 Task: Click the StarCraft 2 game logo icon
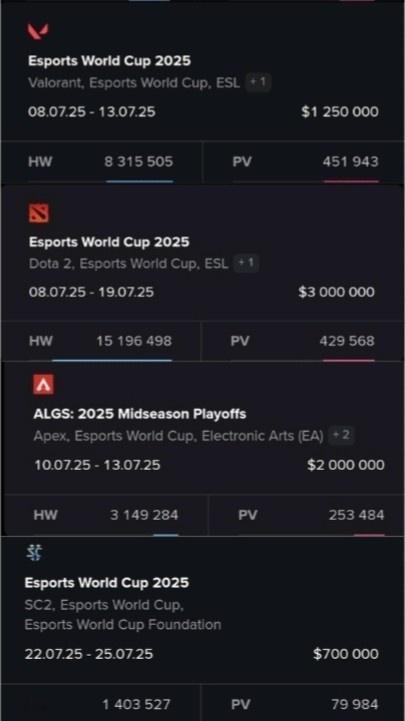tap(34, 553)
